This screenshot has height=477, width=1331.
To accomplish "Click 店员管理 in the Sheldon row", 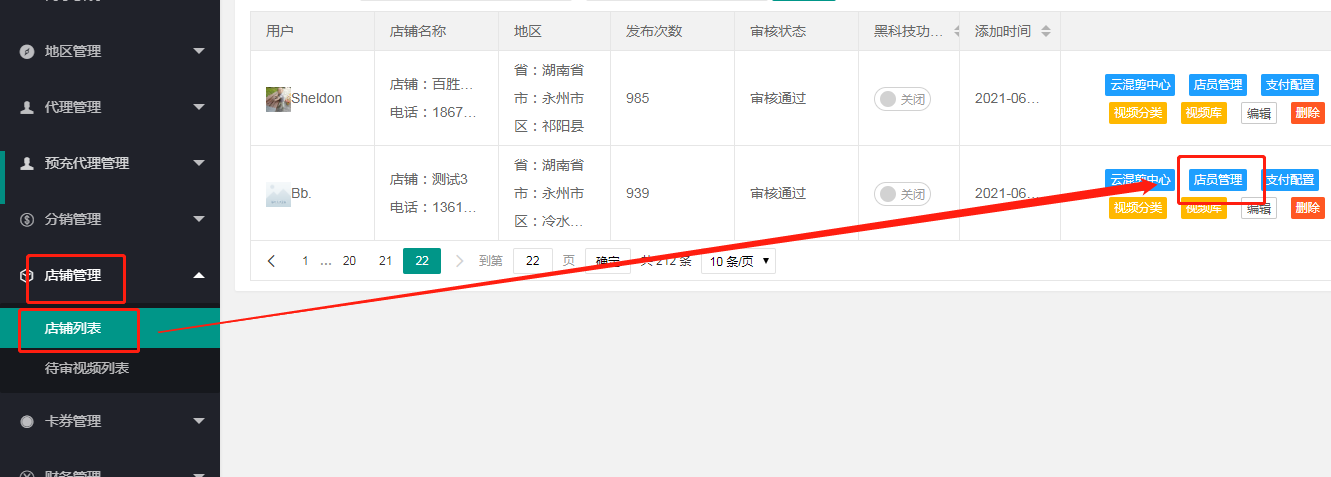I will (1218, 85).
